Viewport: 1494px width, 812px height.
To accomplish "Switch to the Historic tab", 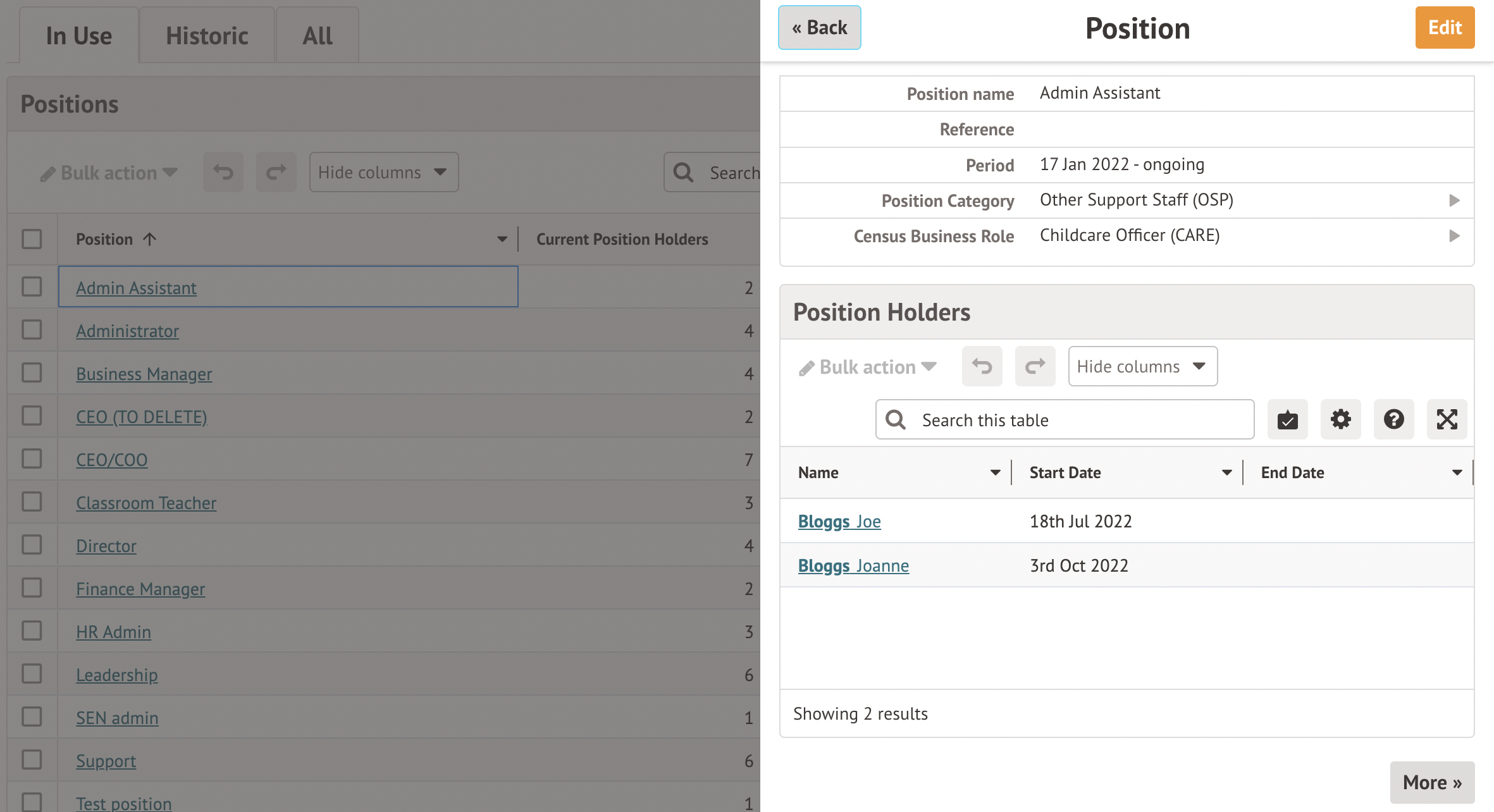I will [207, 36].
